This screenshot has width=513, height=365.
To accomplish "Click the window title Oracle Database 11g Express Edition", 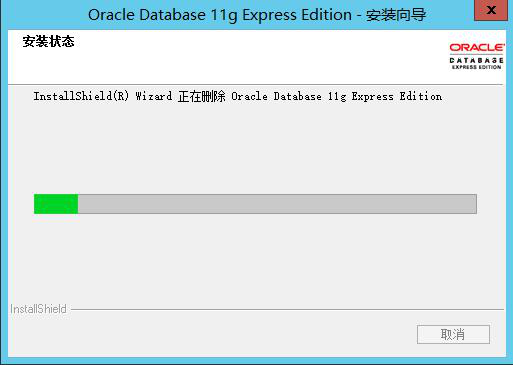I will tap(220, 15).
